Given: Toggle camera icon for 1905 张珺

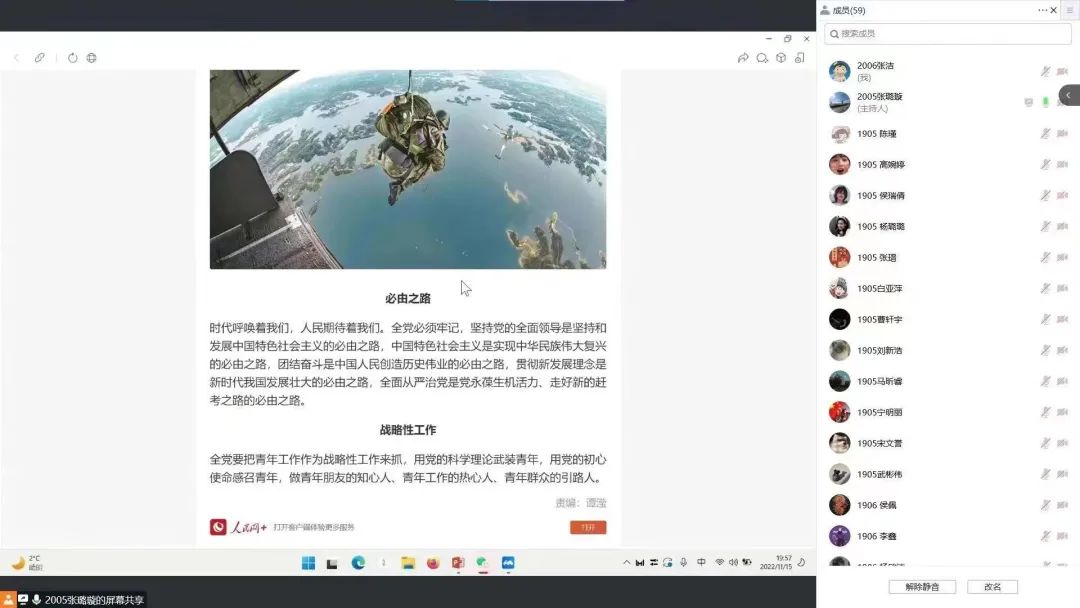Looking at the screenshot, I should pos(1062,257).
